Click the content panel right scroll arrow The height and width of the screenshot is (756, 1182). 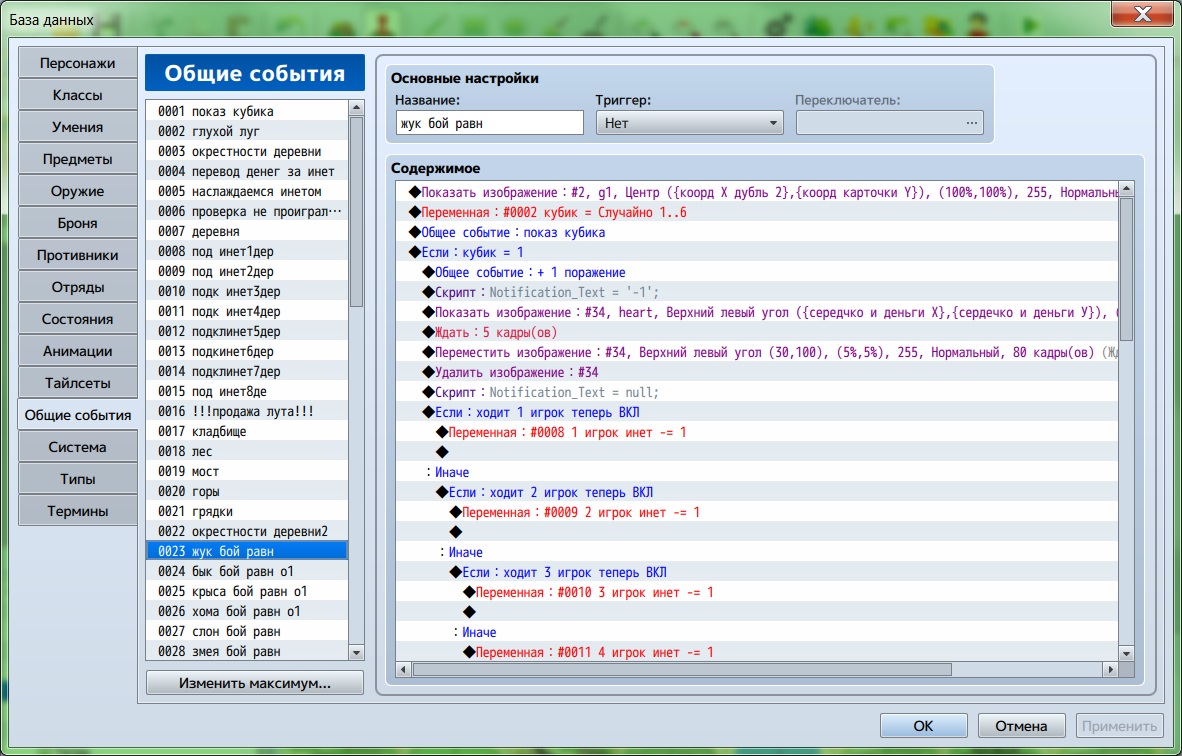tap(1109, 669)
